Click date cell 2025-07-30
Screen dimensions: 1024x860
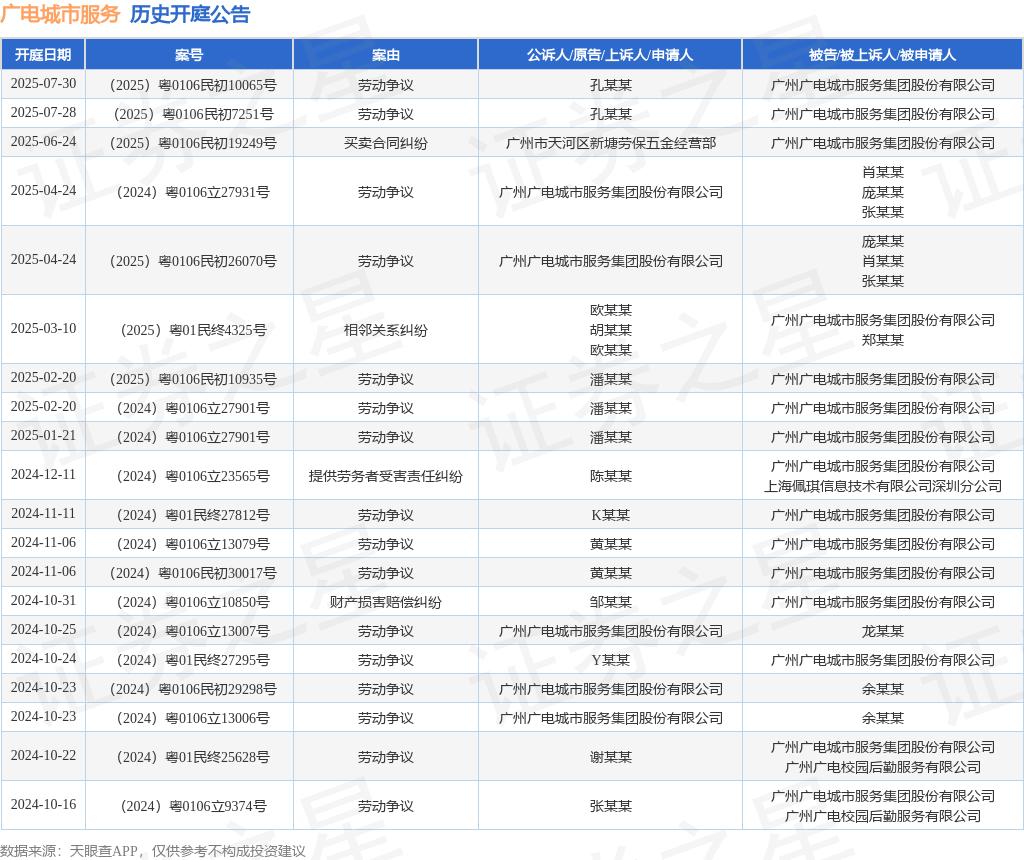point(43,84)
